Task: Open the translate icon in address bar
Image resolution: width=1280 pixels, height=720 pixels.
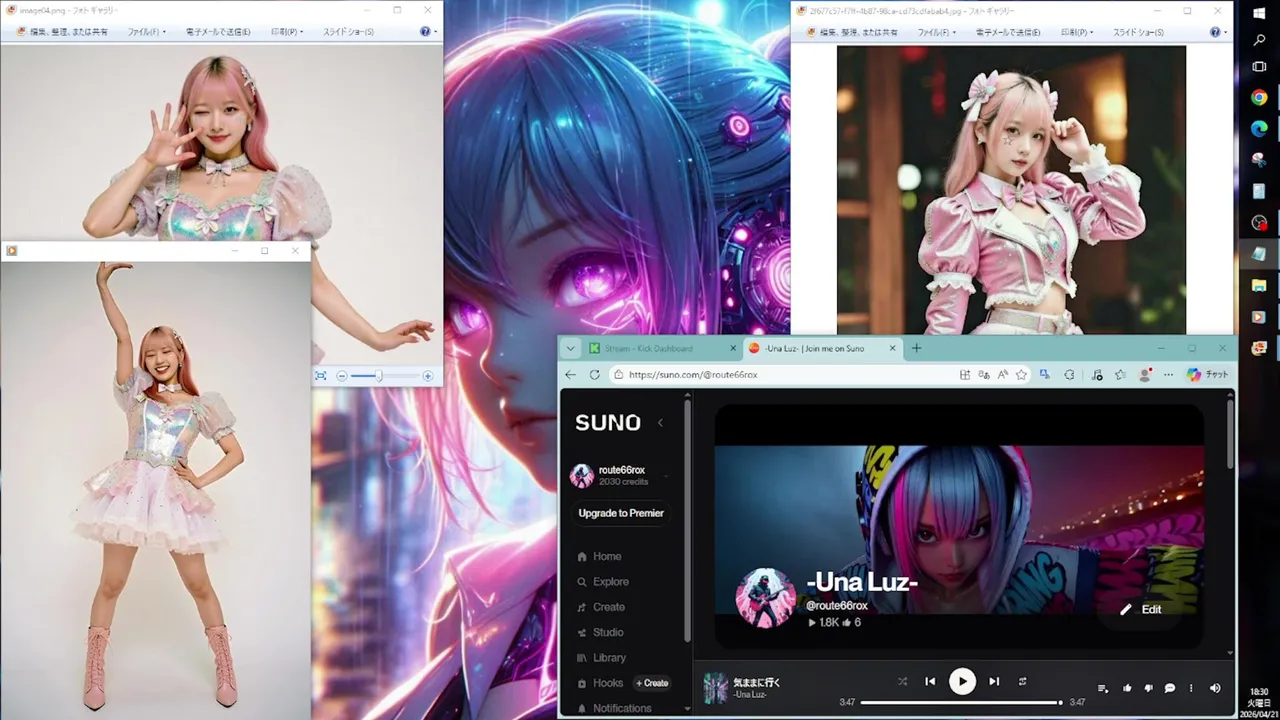Action: [x=984, y=374]
